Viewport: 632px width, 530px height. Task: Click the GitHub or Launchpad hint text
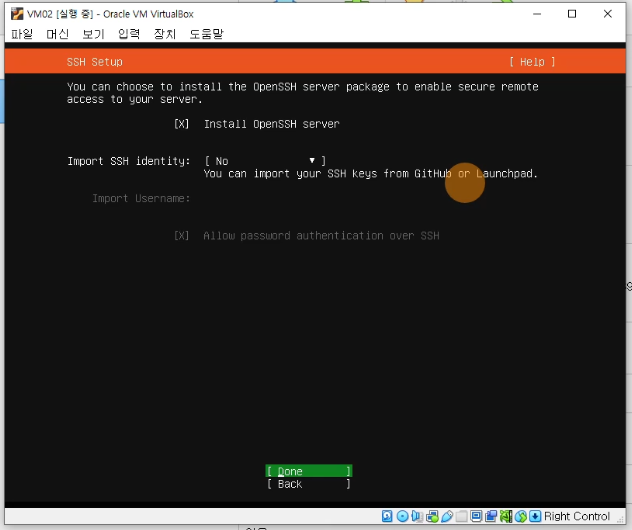pos(370,174)
